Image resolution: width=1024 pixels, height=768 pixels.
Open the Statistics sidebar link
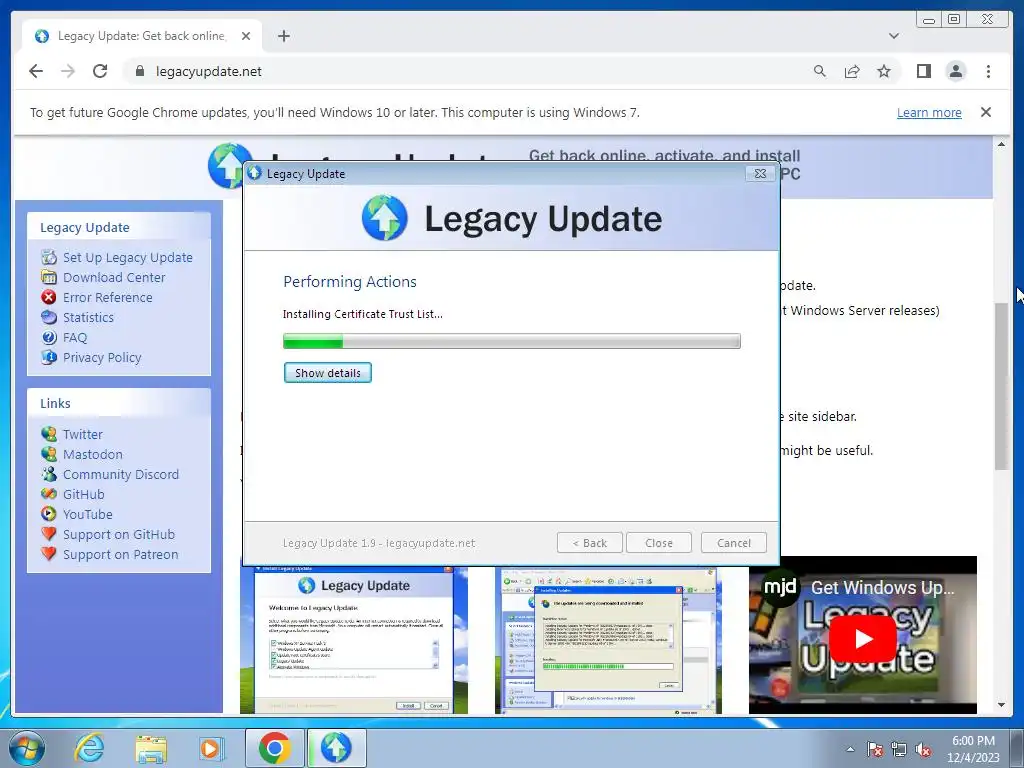click(x=88, y=317)
